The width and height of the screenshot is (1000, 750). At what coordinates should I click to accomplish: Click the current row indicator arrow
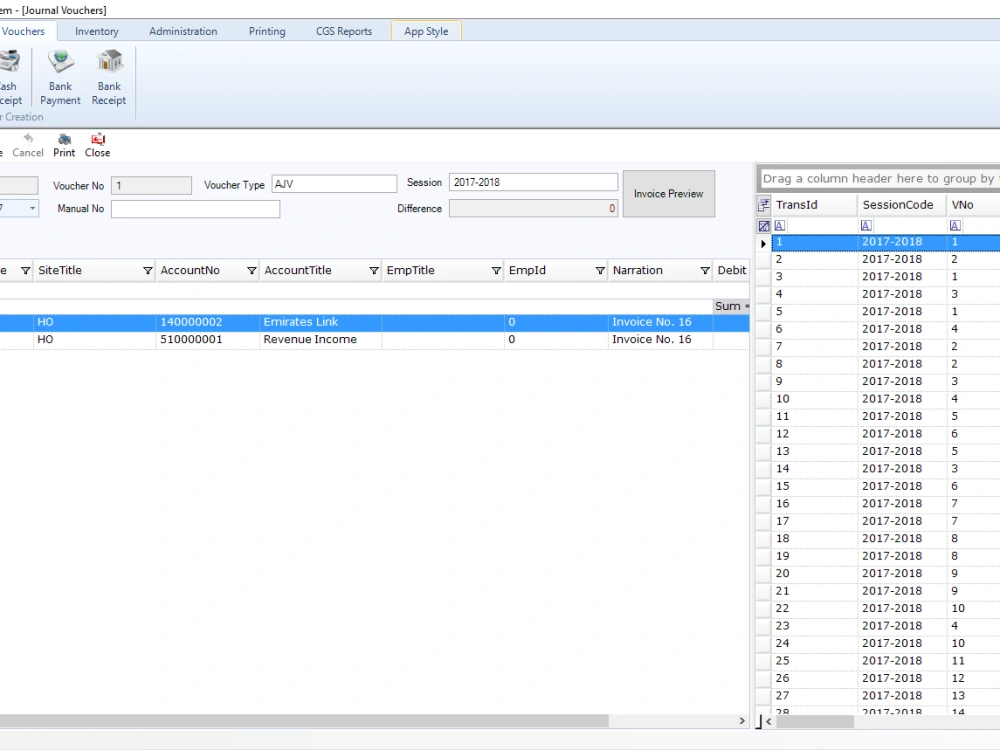[763, 243]
